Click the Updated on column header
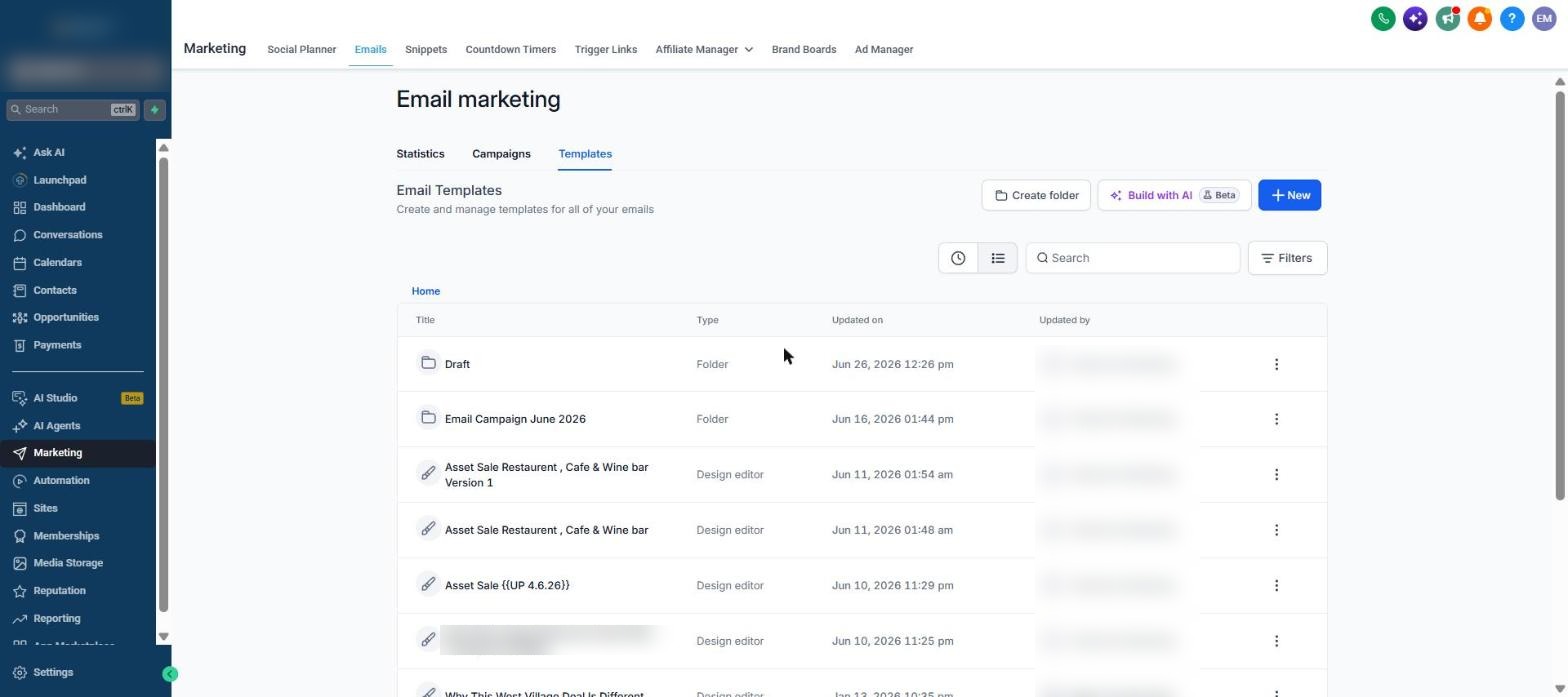Viewport: 1568px width, 697px height. click(x=857, y=320)
